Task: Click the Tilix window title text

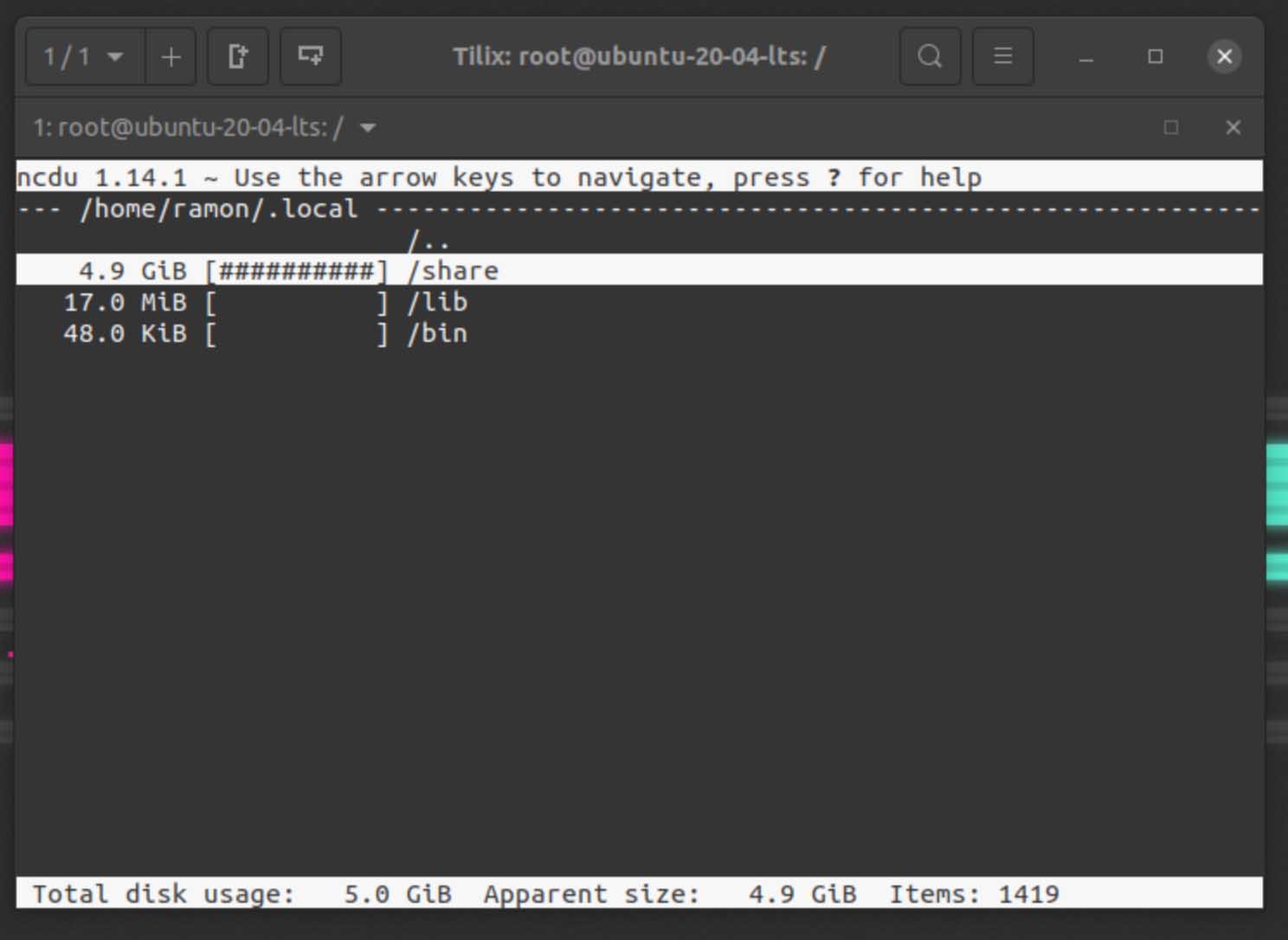Action: click(x=639, y=57)
